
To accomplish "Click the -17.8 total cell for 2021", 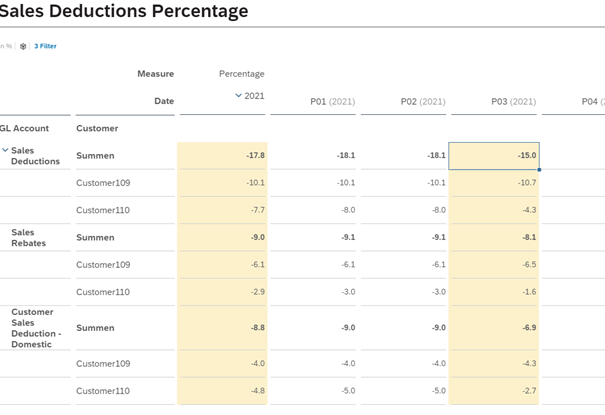I will pyautogui.click(x=222, y=155).
